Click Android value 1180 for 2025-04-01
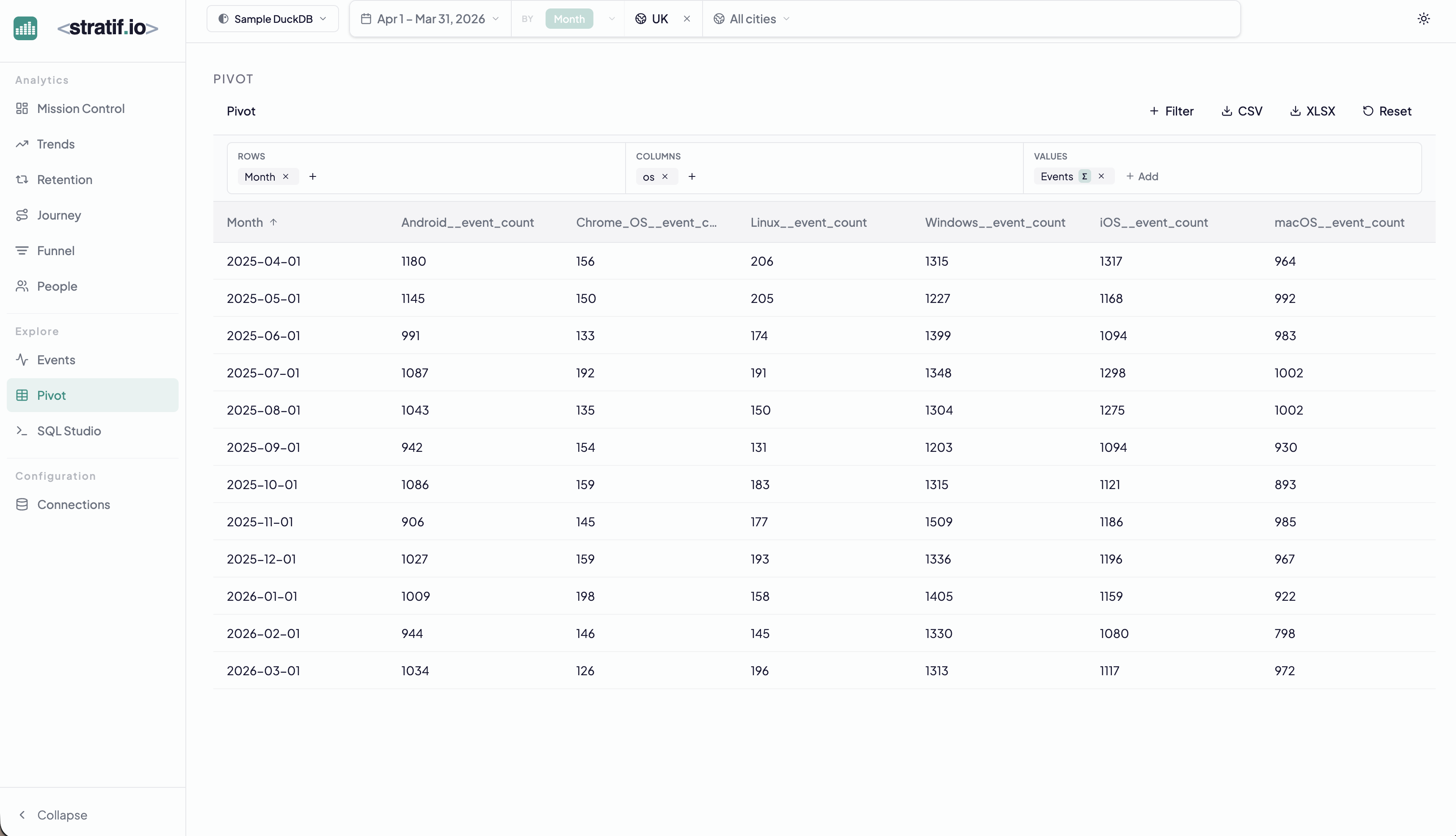The width and height of the screenshot is (1456, 836). pos(414,261)
